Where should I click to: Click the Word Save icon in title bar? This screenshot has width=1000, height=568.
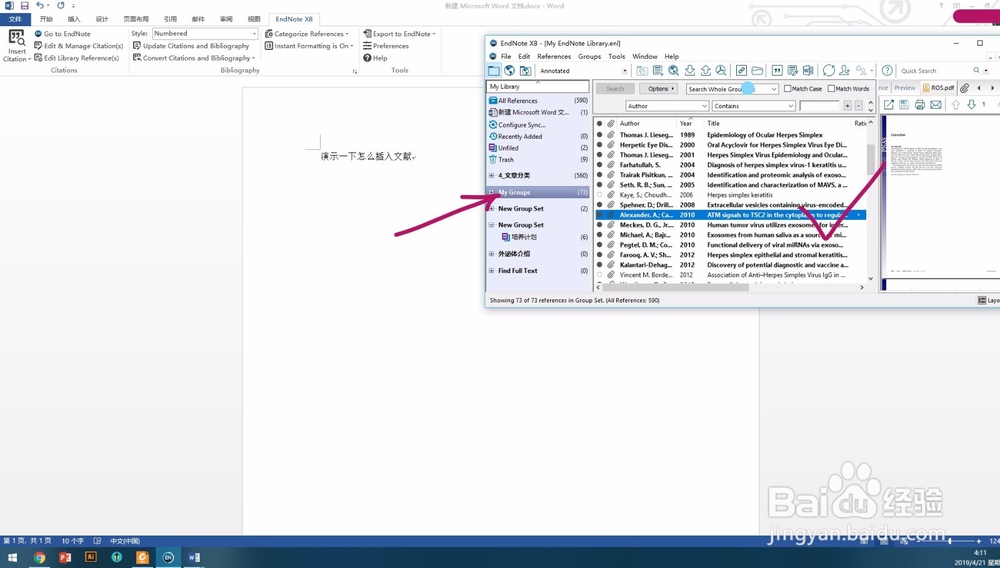coord(24,6)
